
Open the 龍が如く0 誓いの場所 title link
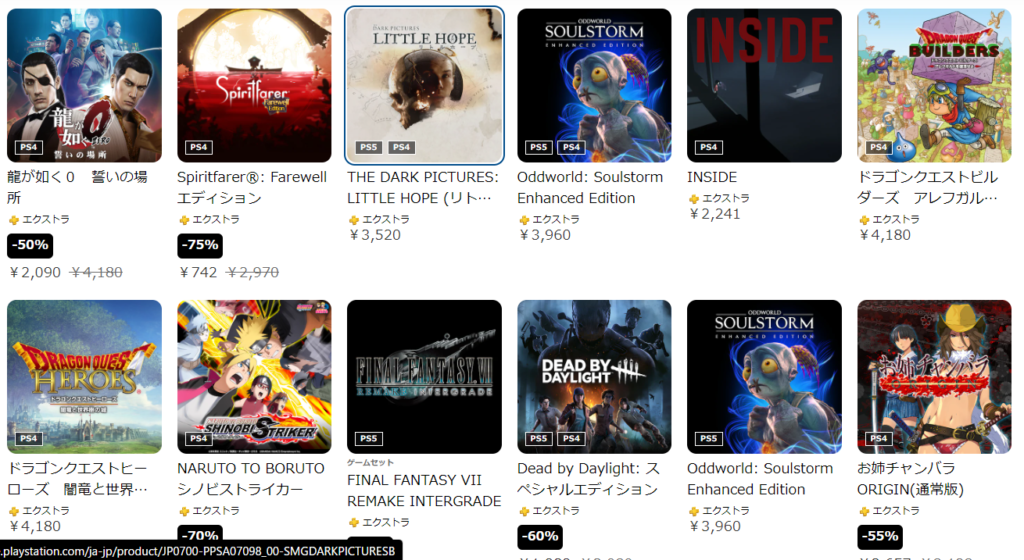pyautogui.click(x=77, y=187)
